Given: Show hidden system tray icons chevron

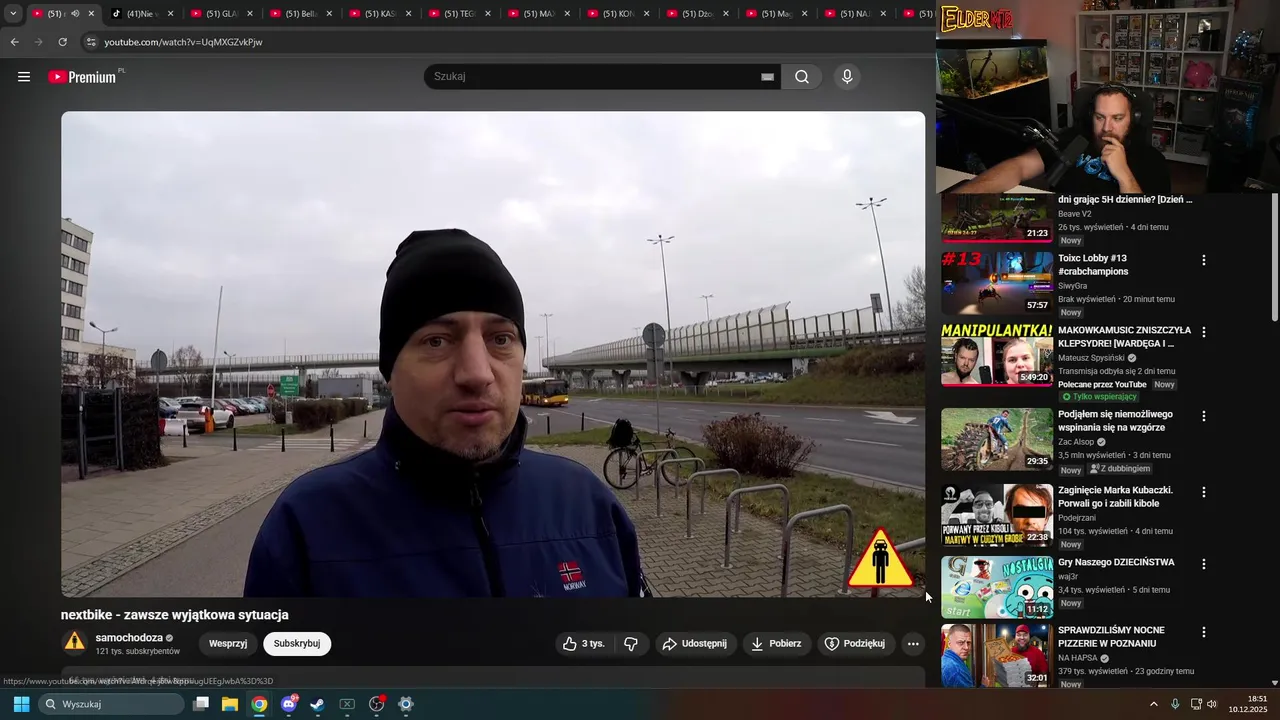Looking at the screenshot, I should tap(1153, 704).
